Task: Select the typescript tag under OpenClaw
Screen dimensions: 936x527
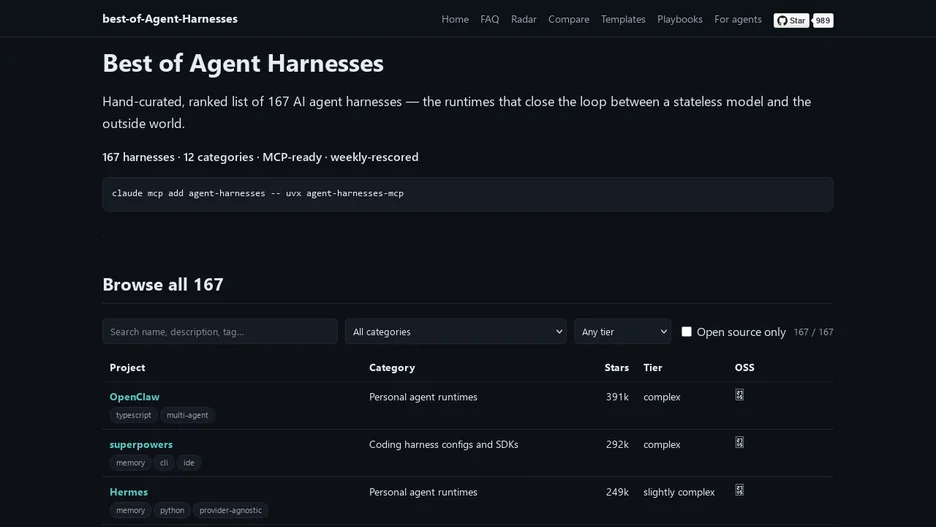Action: coord(134,415)
